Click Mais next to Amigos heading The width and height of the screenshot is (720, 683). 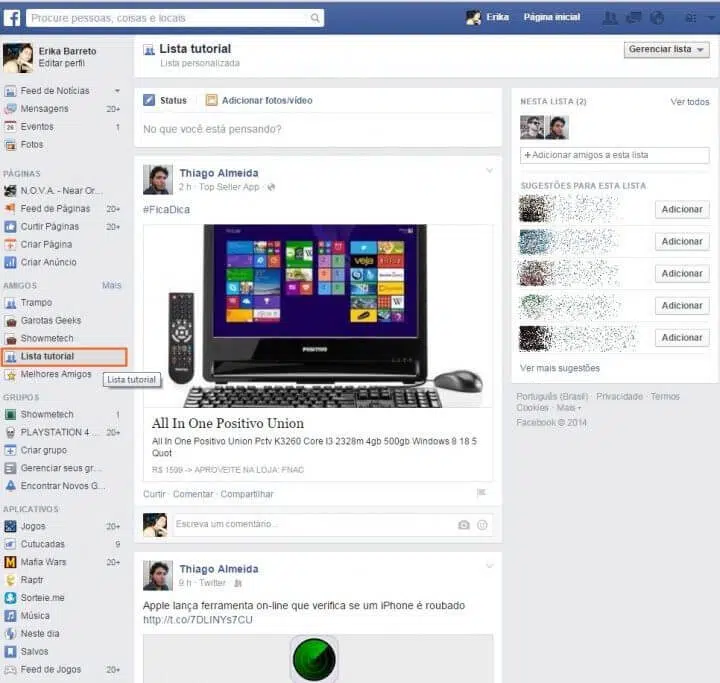click(112, 285)
